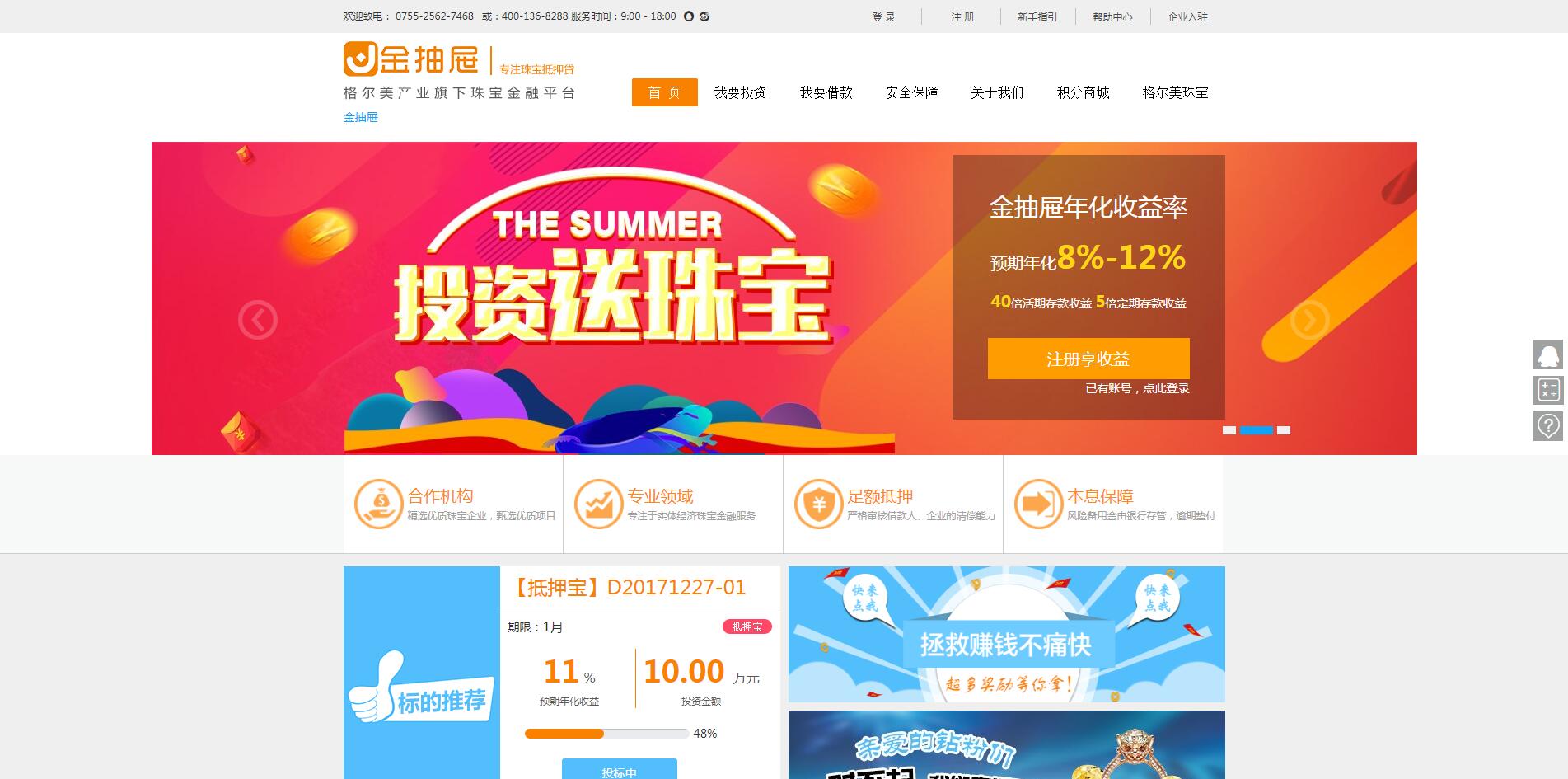Click the question mark help icon
The height and width of the screenshot is (779, 1568).
click(1548, 425)
